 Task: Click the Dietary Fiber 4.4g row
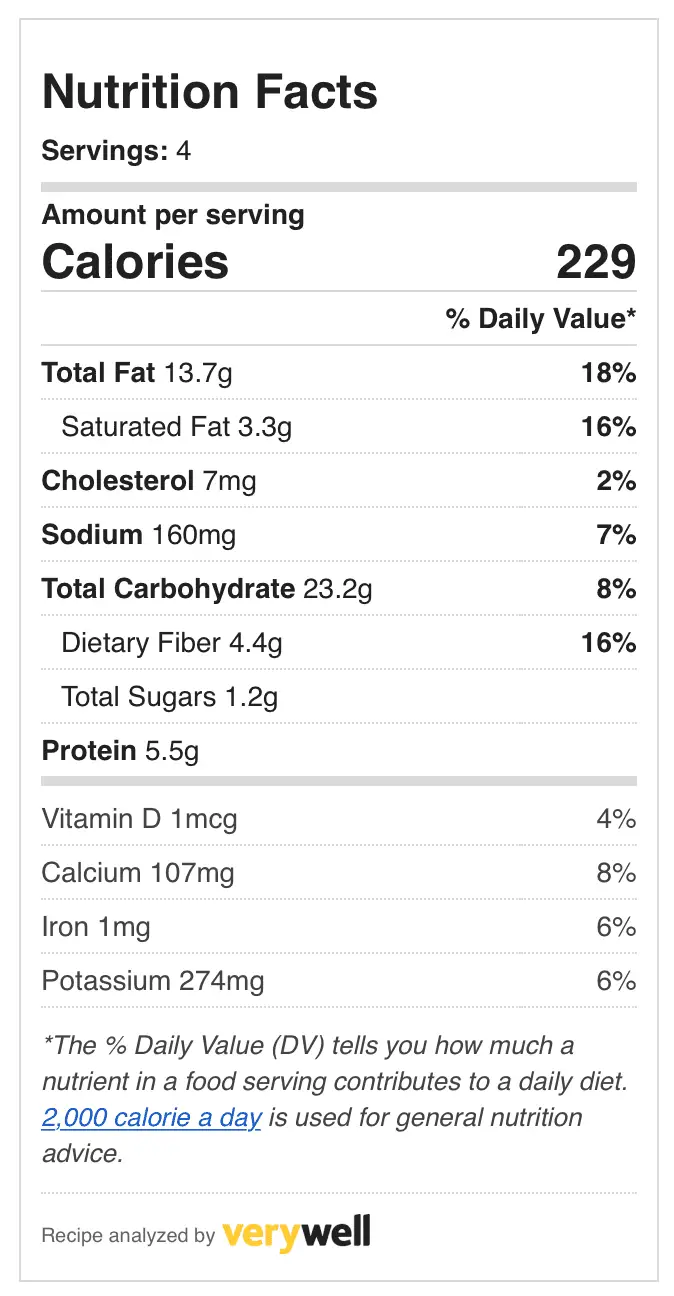(339, 643)
